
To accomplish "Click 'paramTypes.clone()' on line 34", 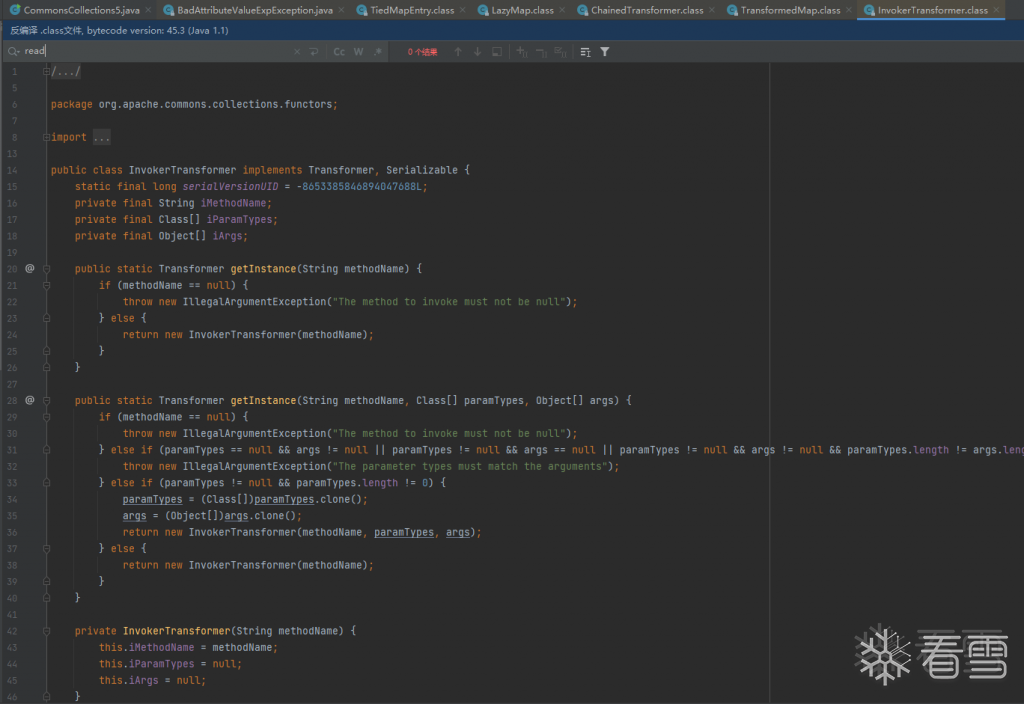I will coord(308,500).
